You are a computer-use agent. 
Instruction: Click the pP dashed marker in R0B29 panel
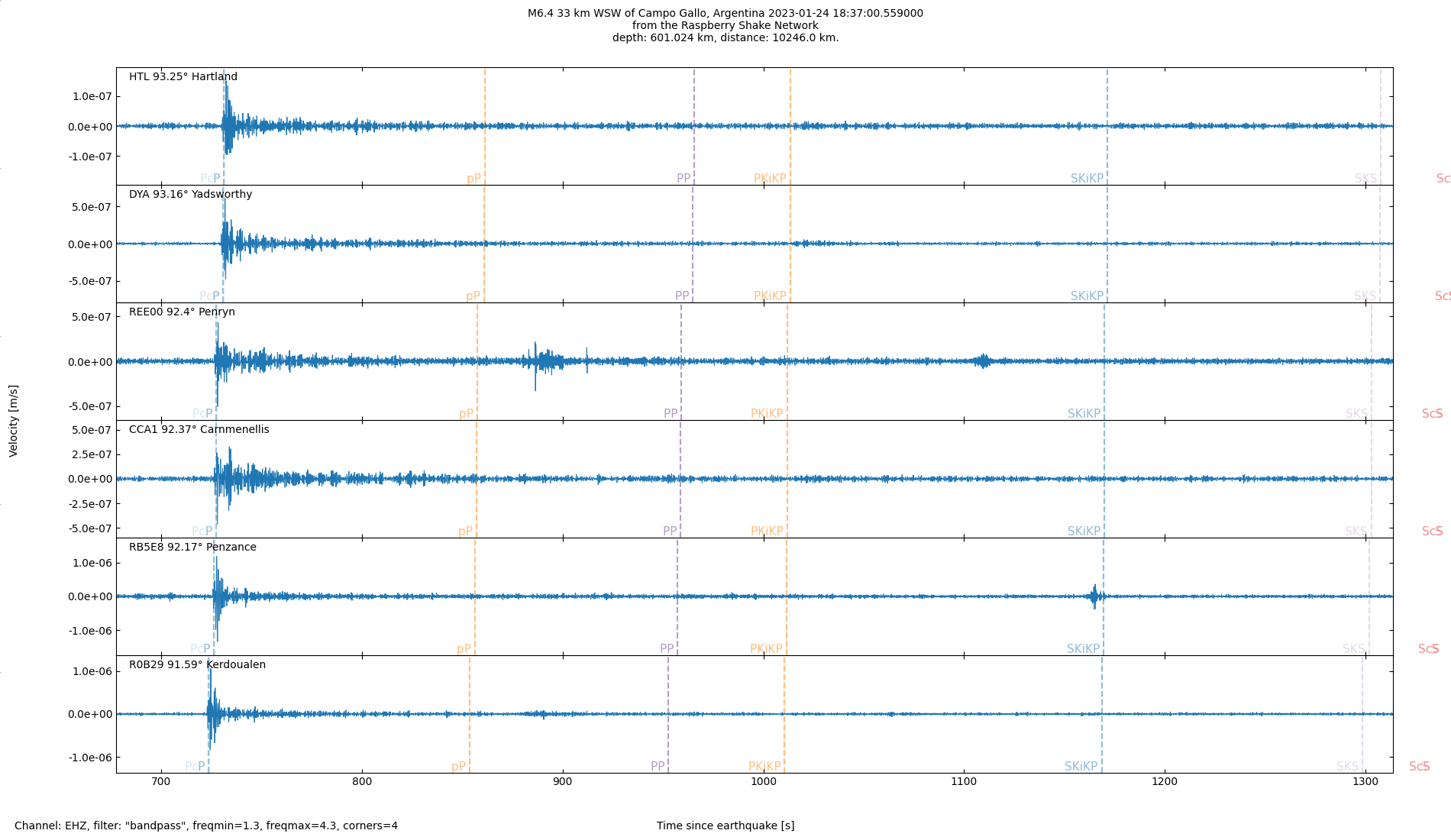pos(470,714)
